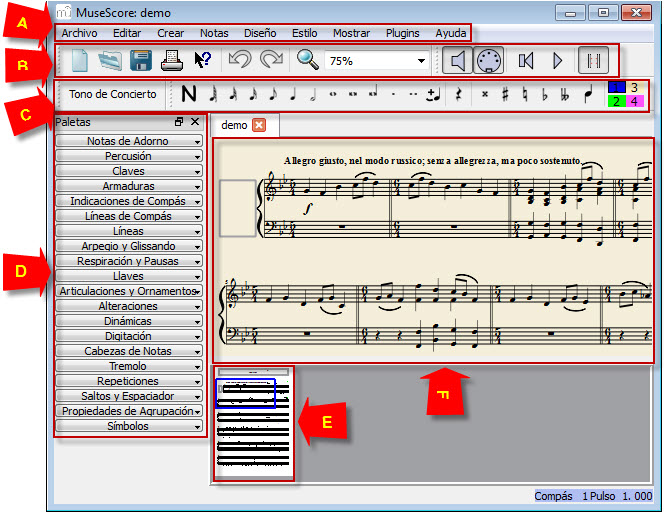This screenshot has width=665, height=514.
Task: Expand the Articulaciones y Ornamentos palette
Action: pos(129,291)
